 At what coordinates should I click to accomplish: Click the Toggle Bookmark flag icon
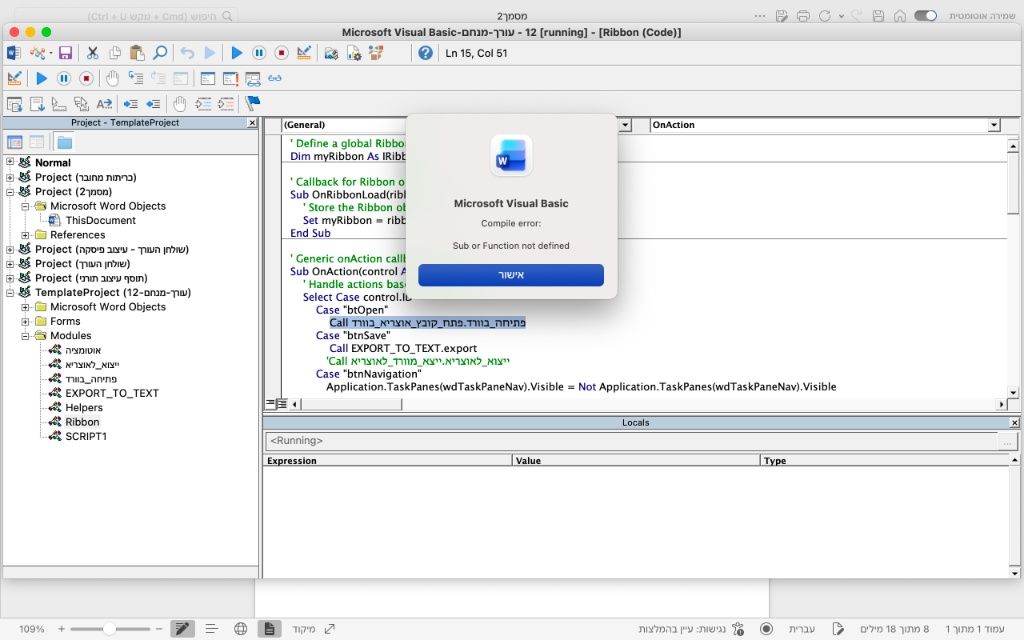pyautogui.click(x=252, y=103)
